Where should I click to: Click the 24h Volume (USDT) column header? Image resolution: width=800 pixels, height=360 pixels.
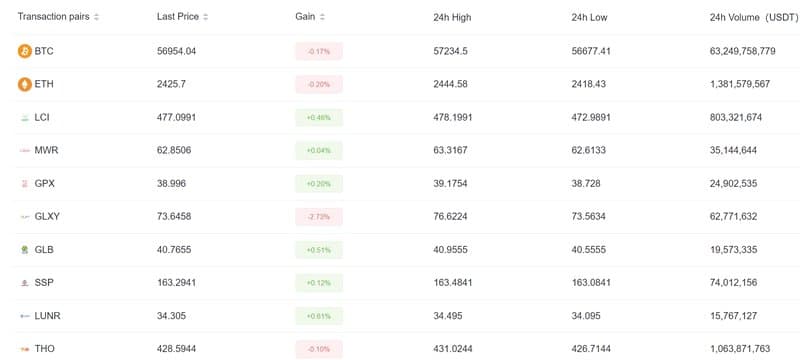click(754, 17)
